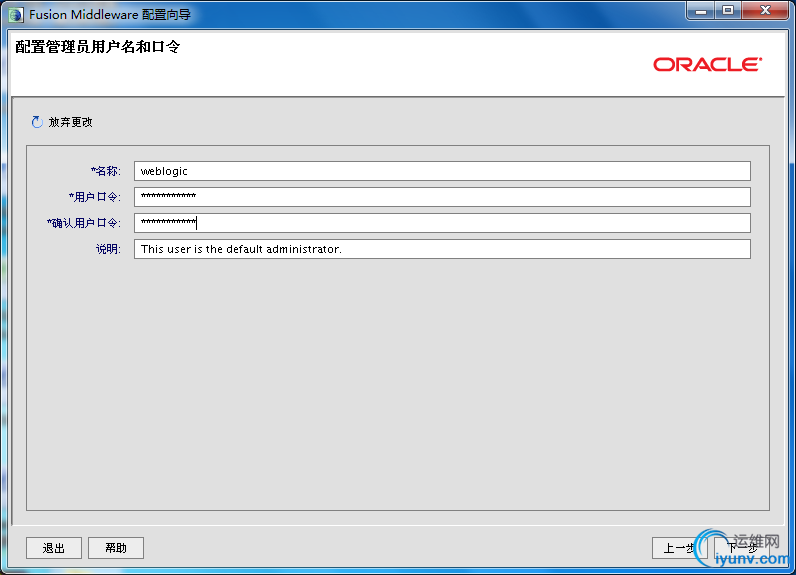796x575 pixels.
Task: Click into the 用户口令 password field
Action: 442,197
